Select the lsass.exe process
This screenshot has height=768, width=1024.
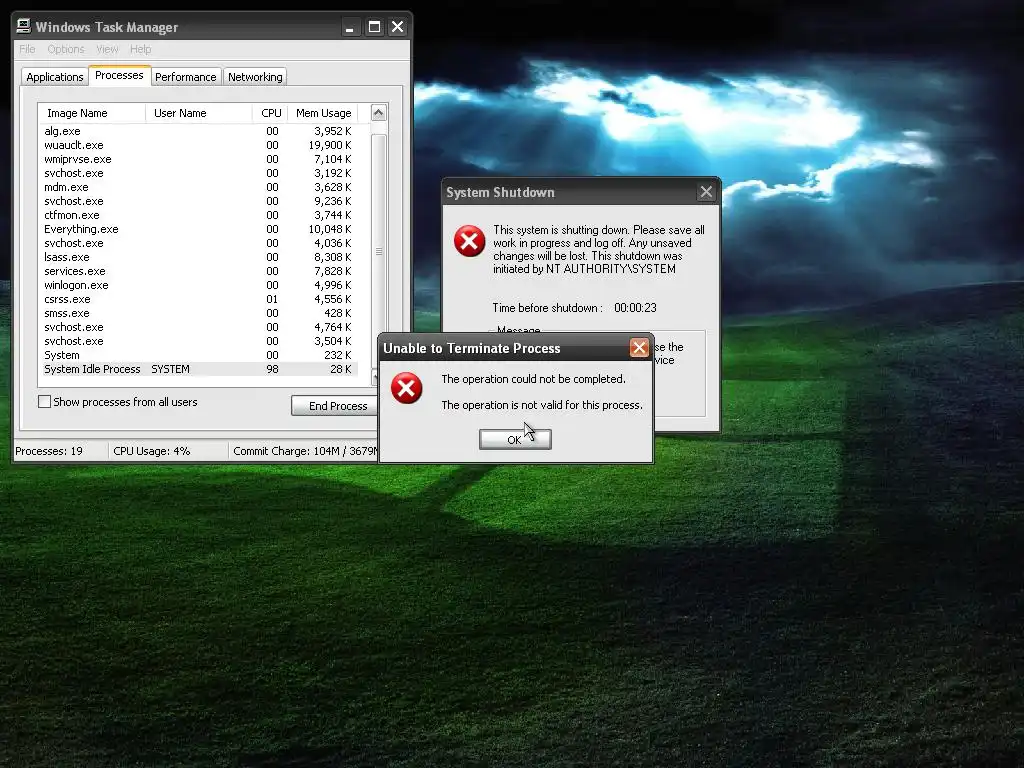pos(198,257)
